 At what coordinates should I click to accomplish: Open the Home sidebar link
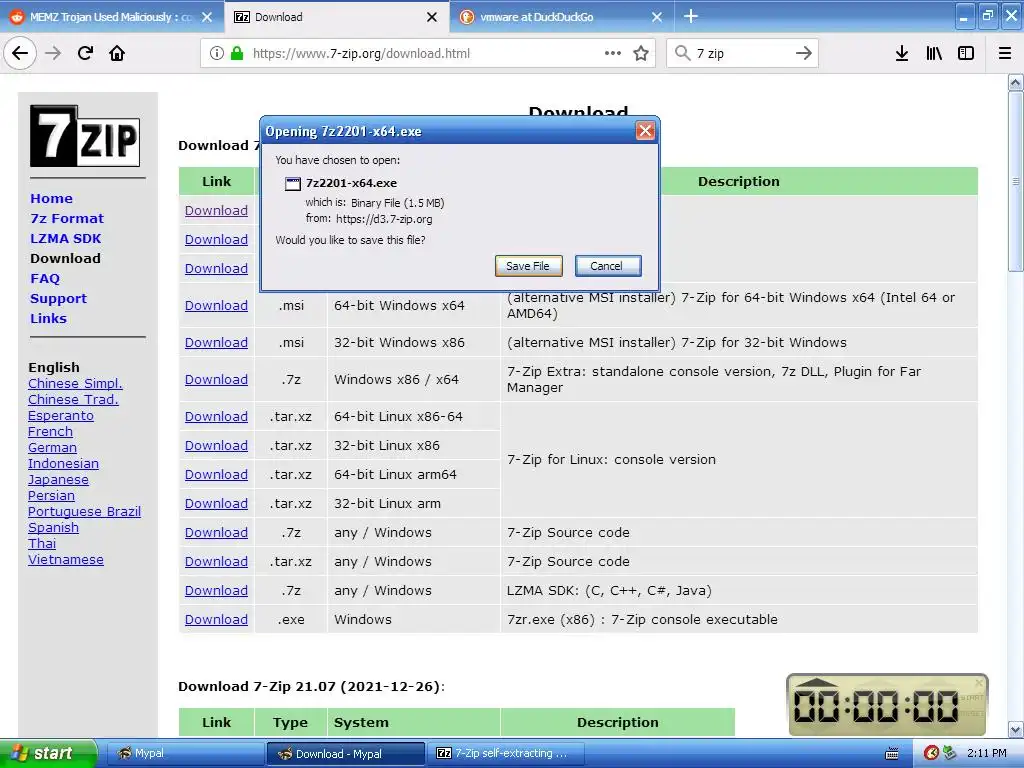(52, 199)
